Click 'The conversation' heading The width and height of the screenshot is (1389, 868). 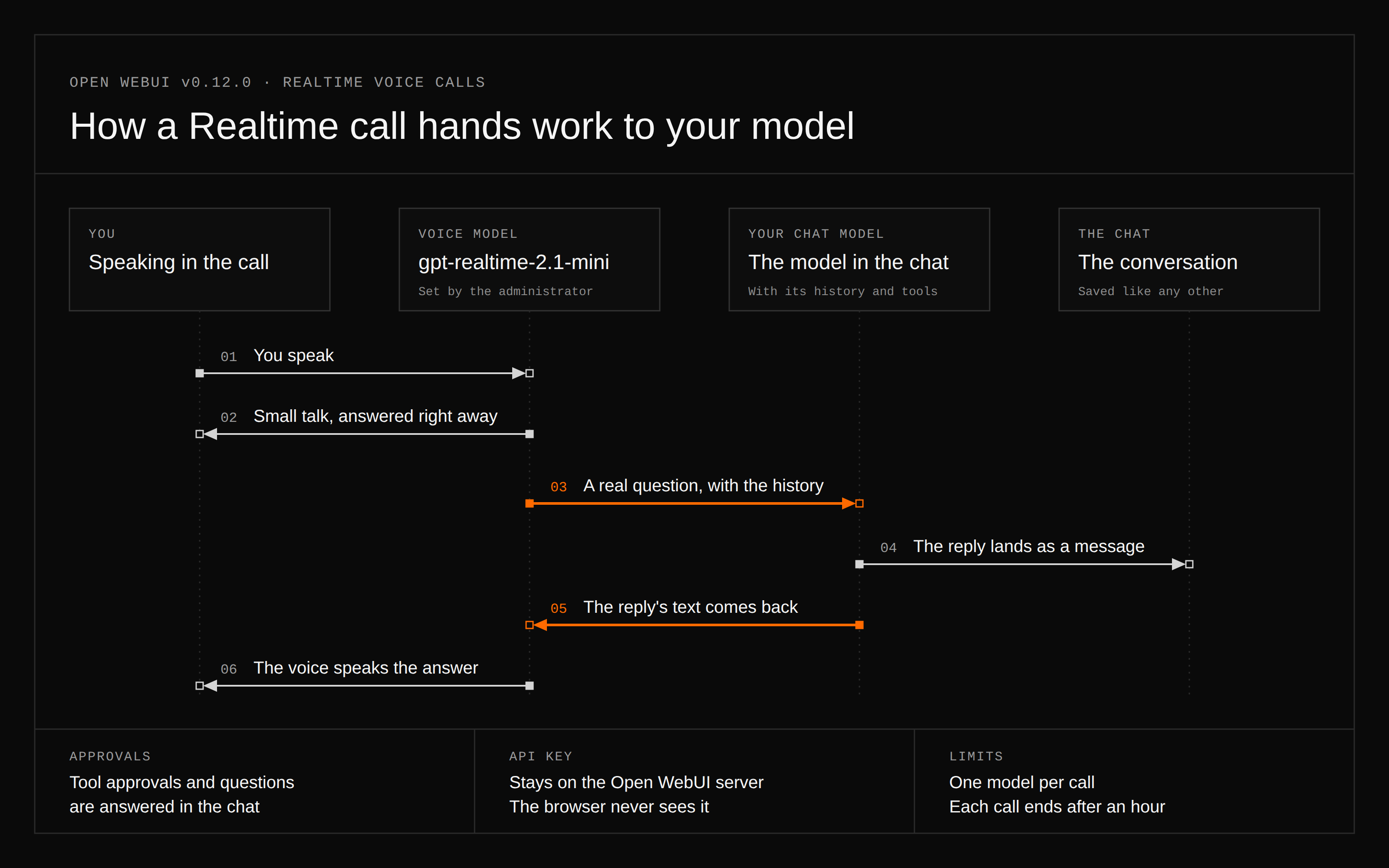click(x=1158, y=262)
